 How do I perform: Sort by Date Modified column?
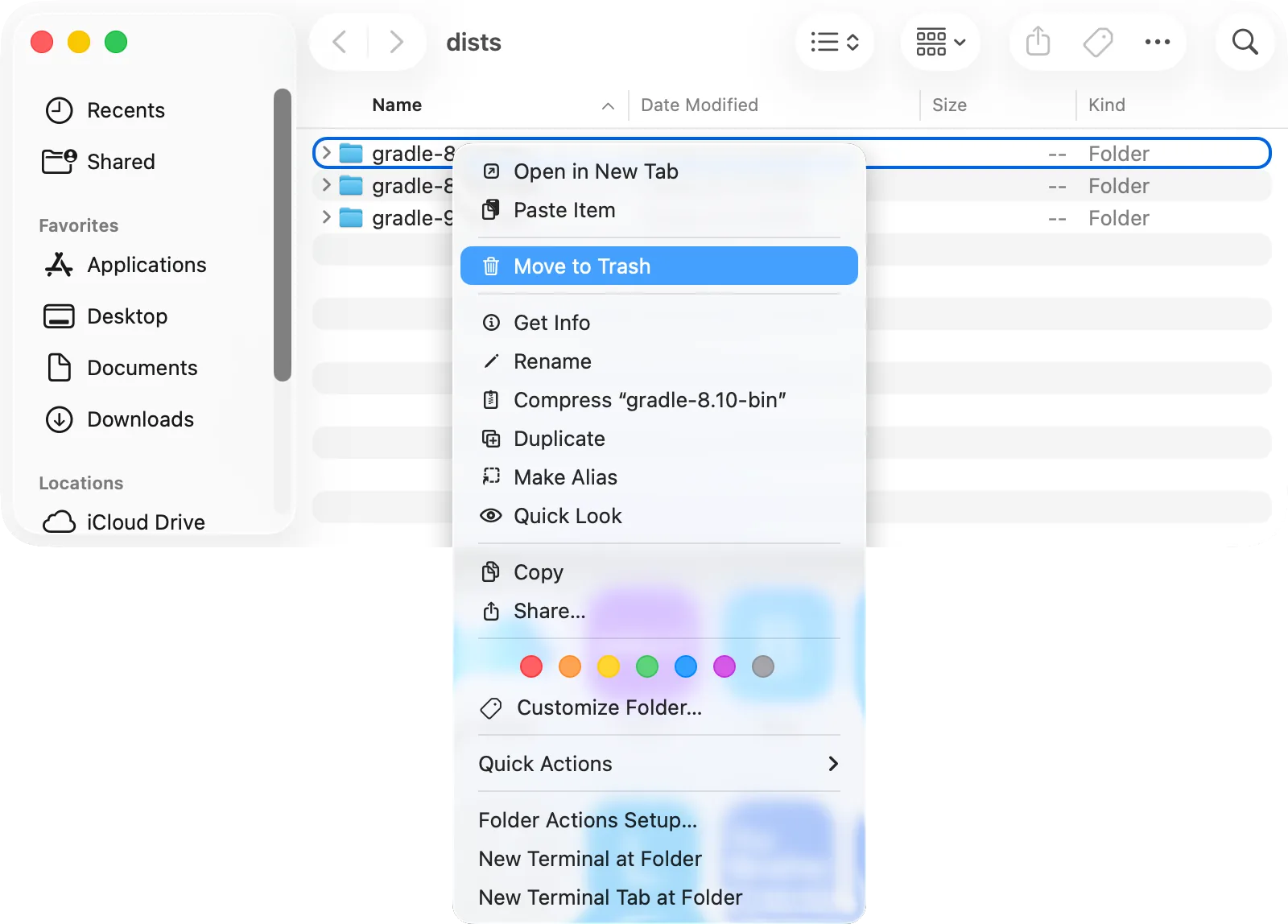[700, 105]
